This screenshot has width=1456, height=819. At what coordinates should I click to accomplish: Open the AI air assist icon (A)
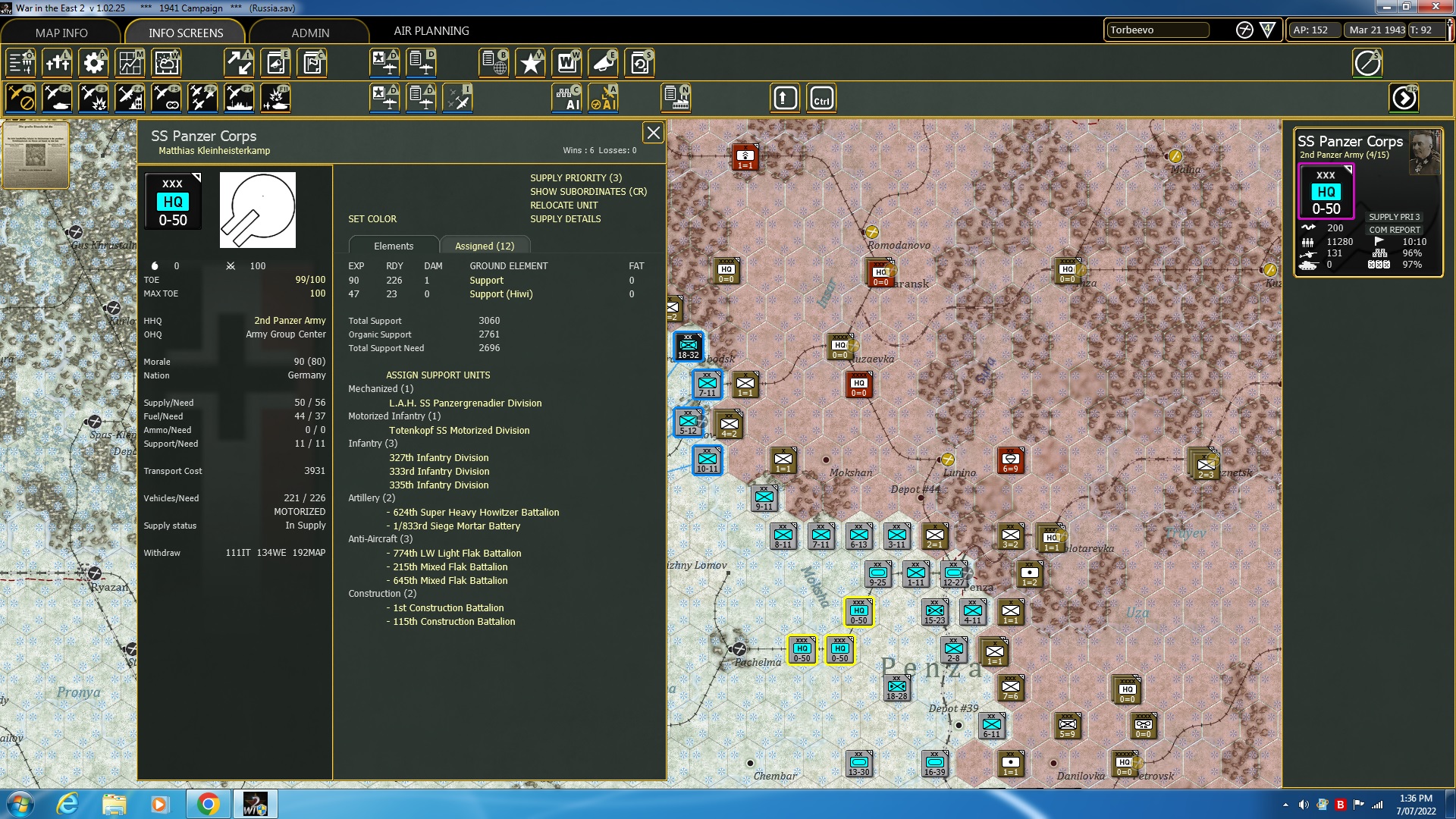point(604,99)
